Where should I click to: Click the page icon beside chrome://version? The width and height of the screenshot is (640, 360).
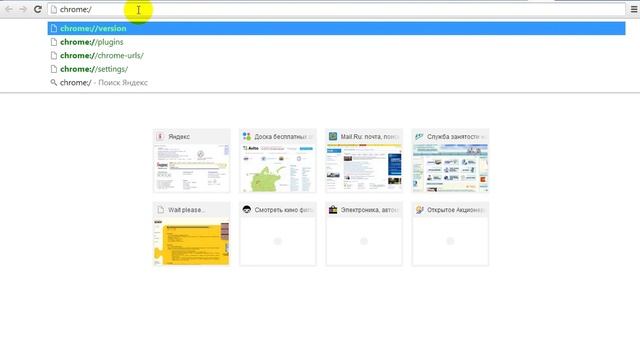pyautogui.click(x=53, y=28)
